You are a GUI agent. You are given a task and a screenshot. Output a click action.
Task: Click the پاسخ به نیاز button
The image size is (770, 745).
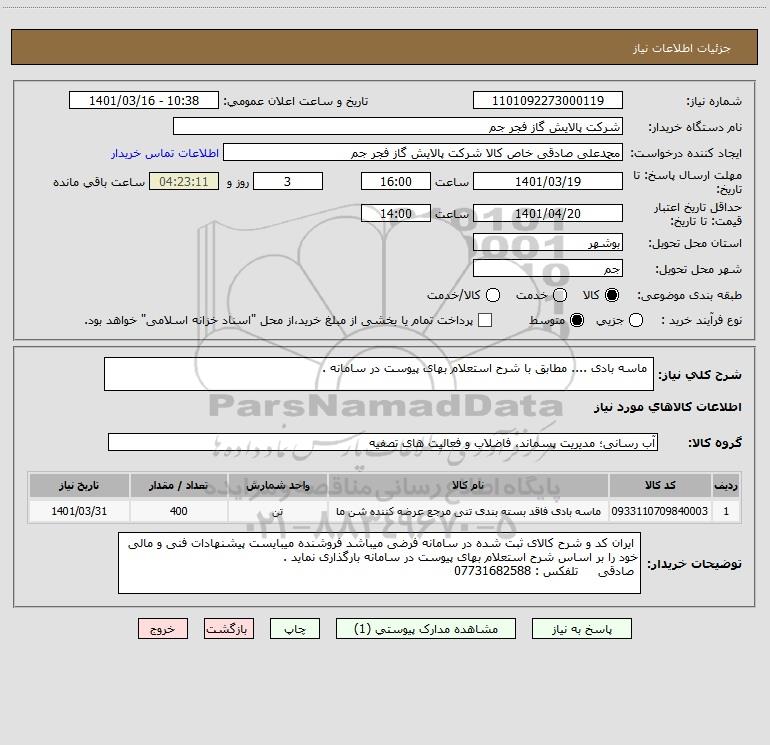click(581, 629)
